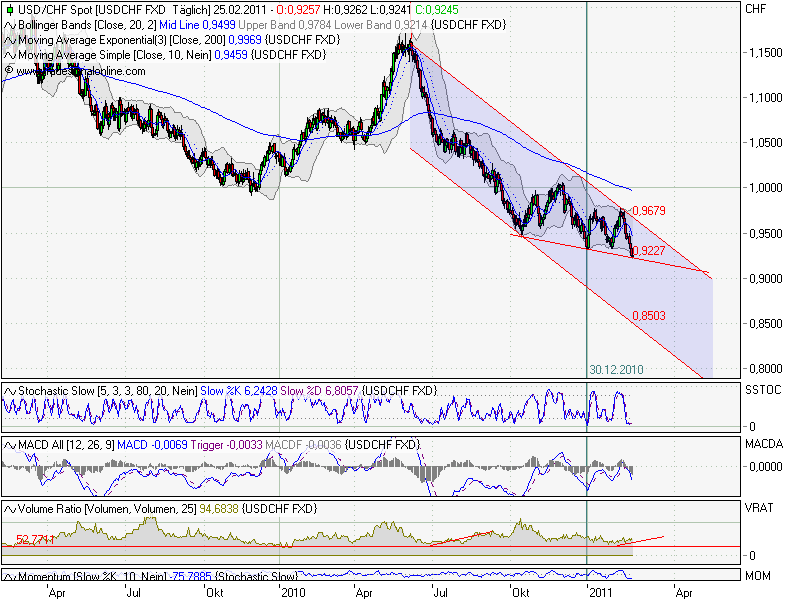Select the Bollinger Bands wave icon
The width and height of the screenshot is (800, 600).
click(x=9, y=24)
